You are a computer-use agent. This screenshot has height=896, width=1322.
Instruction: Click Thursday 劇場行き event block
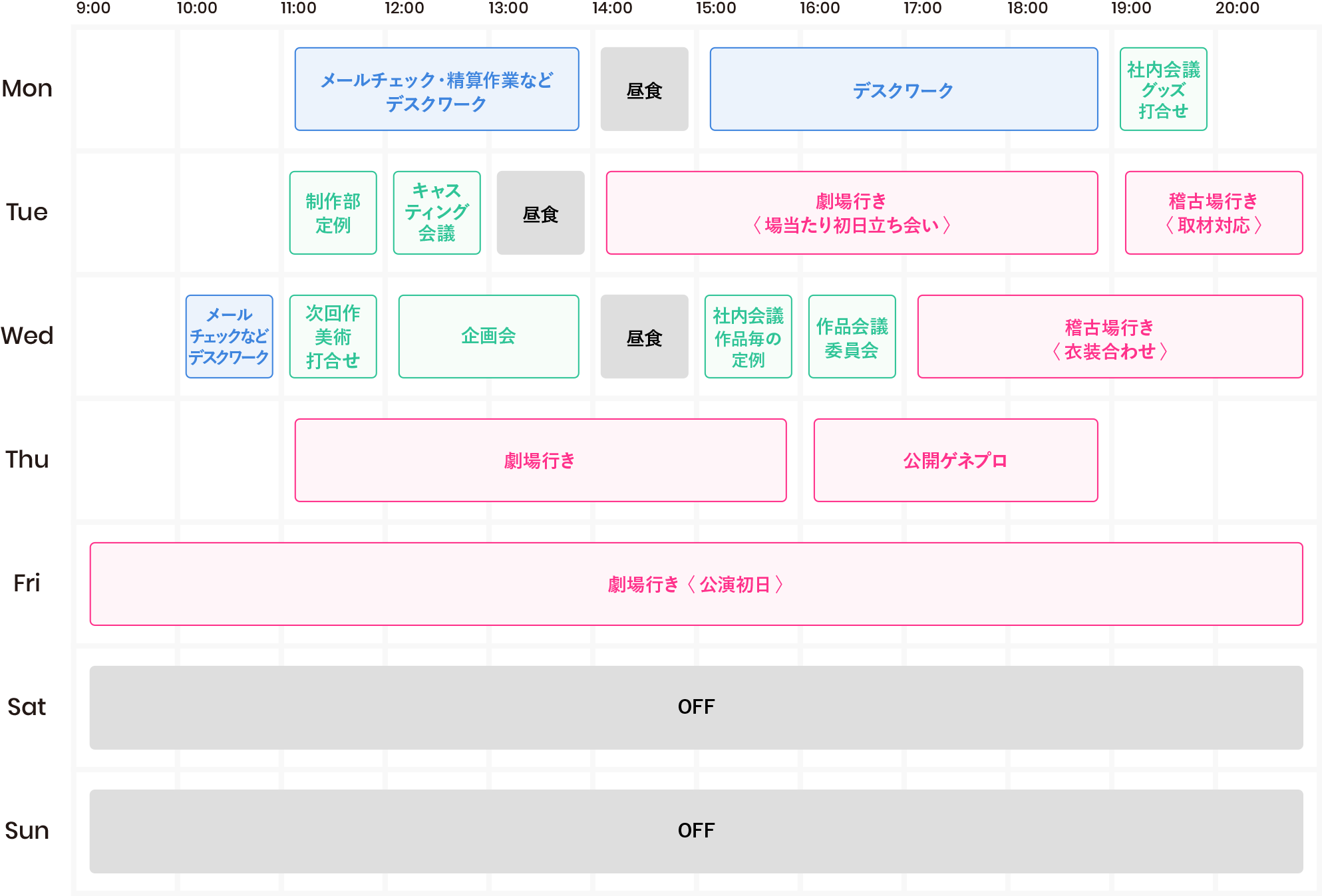click(540, 460)
